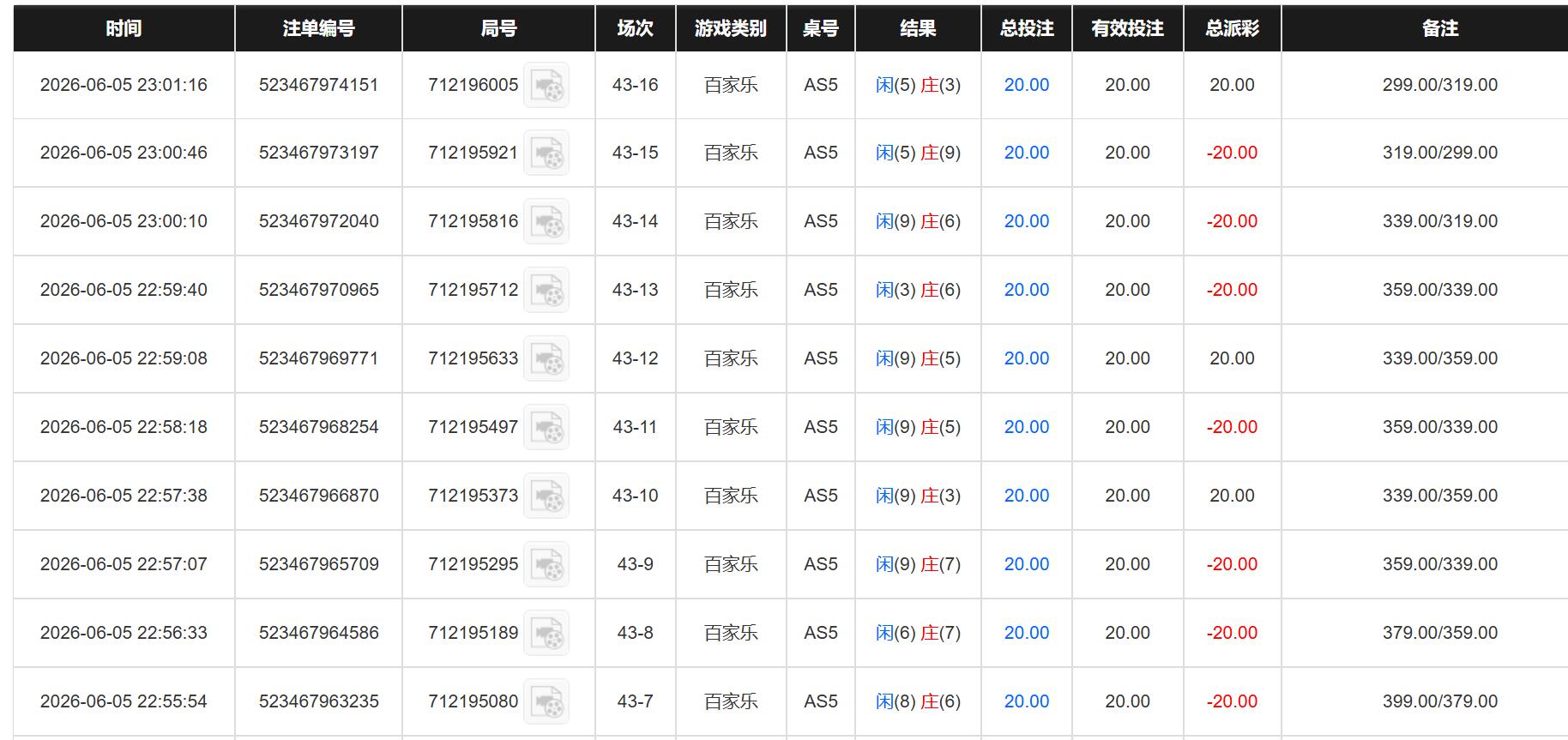This screenshot has height=740, width=1568.
Task: Select bet slip number 523467966870
Action: (318, 496)
